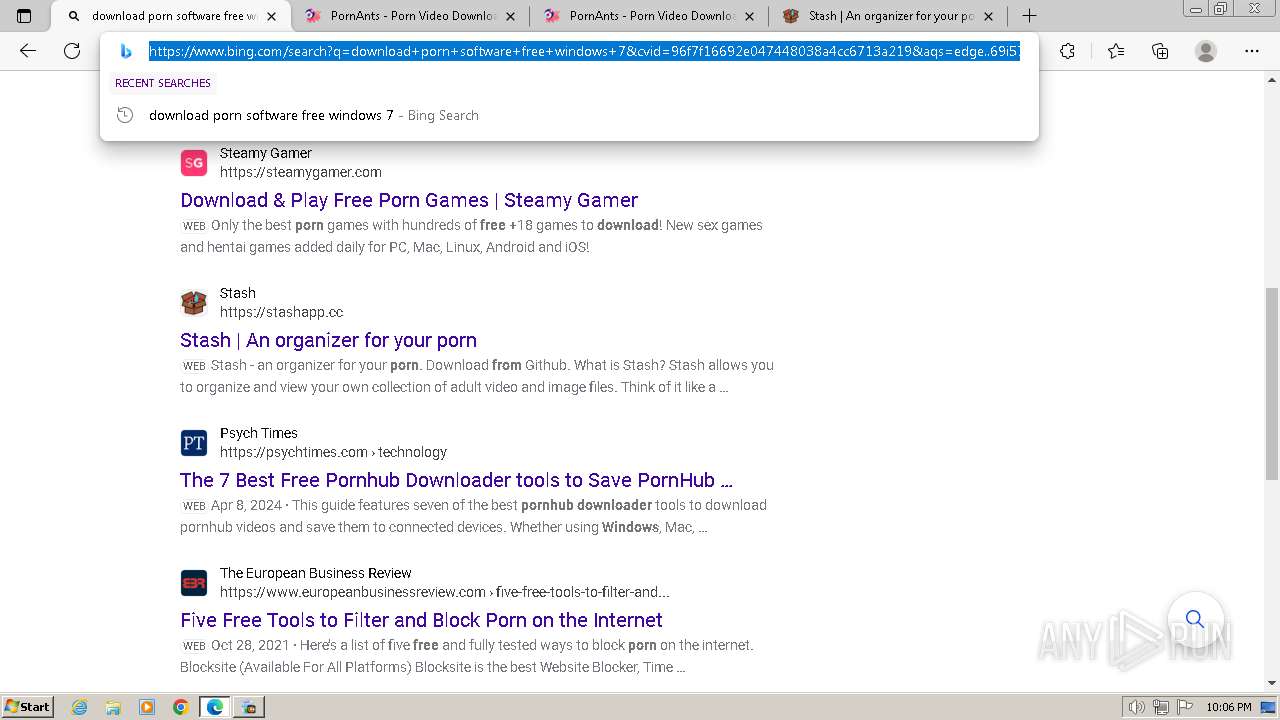Screen dimensions: 1280x720
Task: Click the Microsoft Edge taskbar icon
Action: pyautogui.click(x=214, y=707)
